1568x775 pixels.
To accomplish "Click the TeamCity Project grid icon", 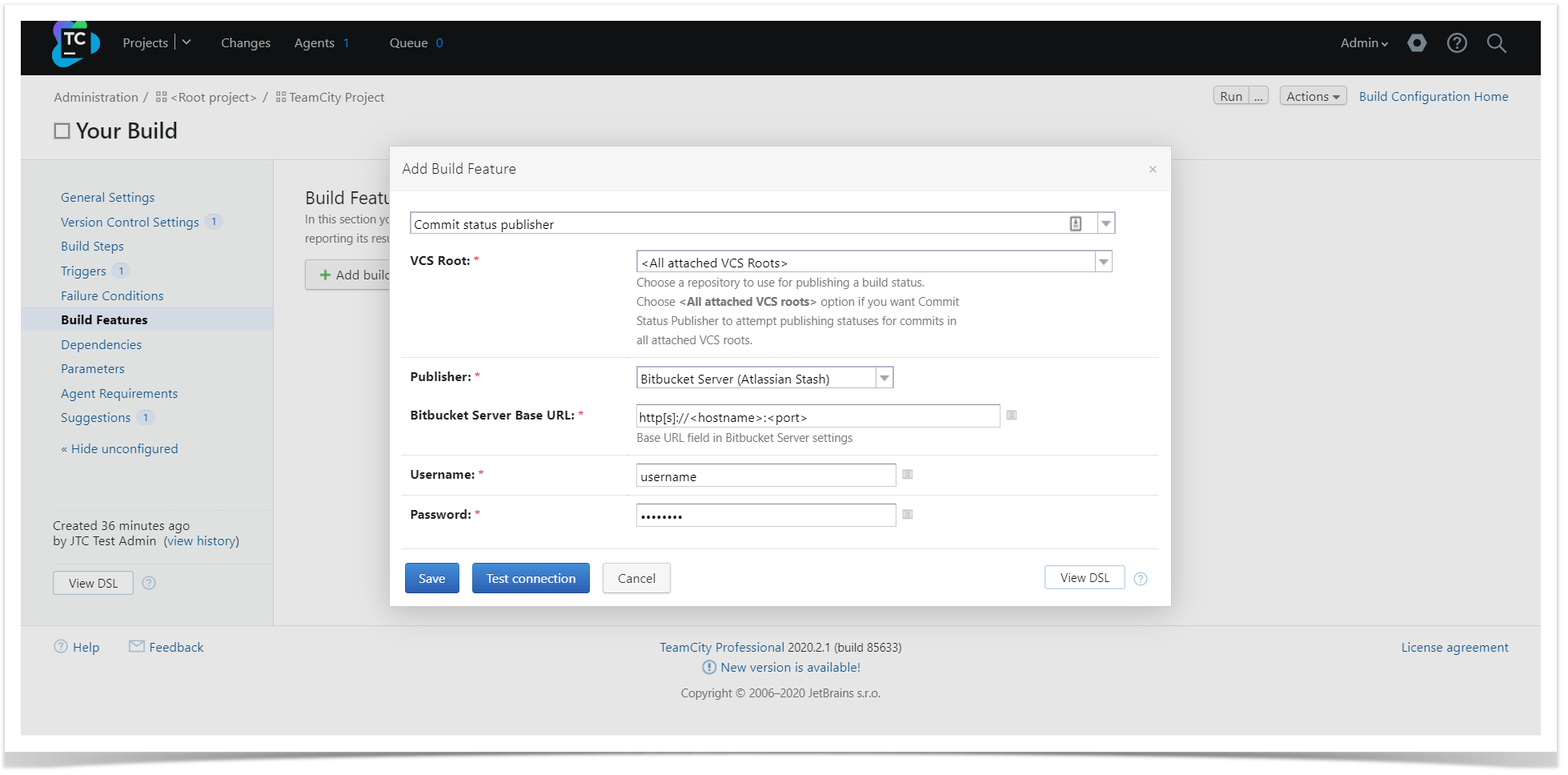I will [x=281, y=97].
